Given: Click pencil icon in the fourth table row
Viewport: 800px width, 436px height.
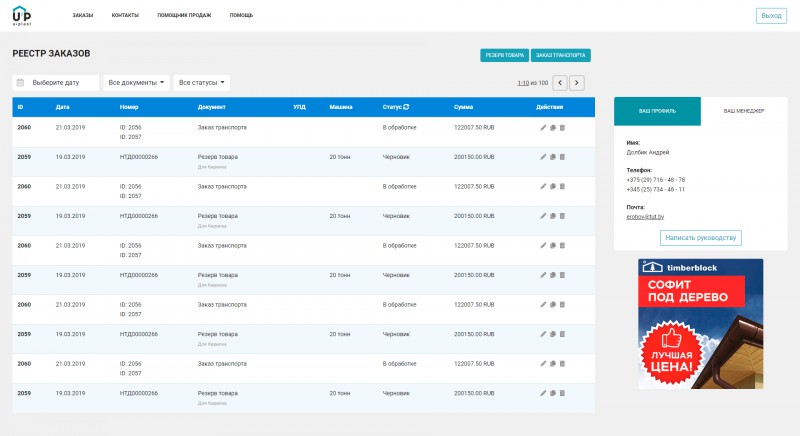Looking at the screenshot, I should (543, 216).
